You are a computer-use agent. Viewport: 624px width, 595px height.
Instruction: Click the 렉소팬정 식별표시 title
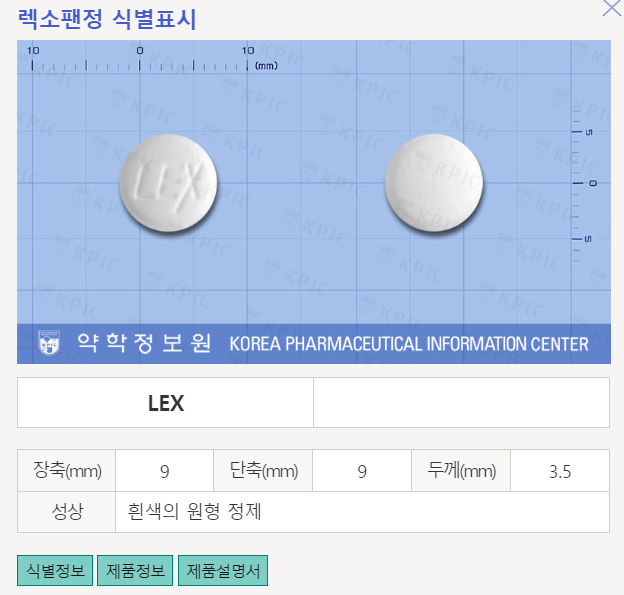click(107, 19)
